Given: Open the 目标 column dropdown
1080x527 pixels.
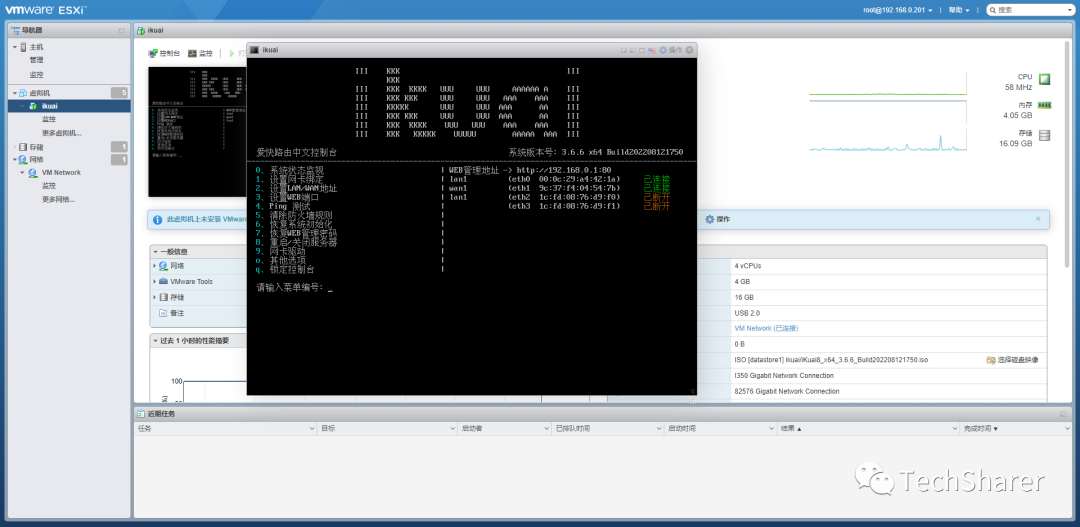Looking at the screenshot, I should click(452, 428).
